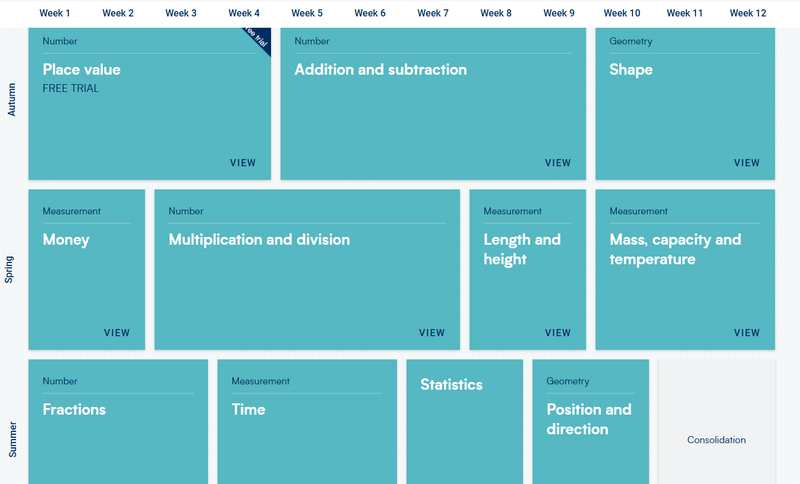The width and height of the screenshot is (800, 484).
Task: Open VIEW for Mass, capacity and temperature
Action: pos(747,333)
